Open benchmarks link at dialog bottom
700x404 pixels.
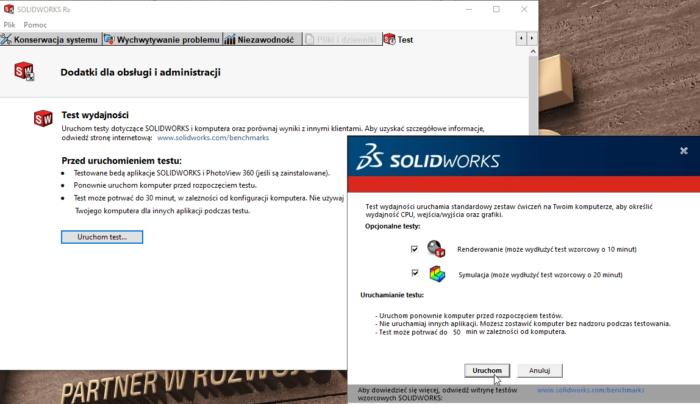point(591,390)
